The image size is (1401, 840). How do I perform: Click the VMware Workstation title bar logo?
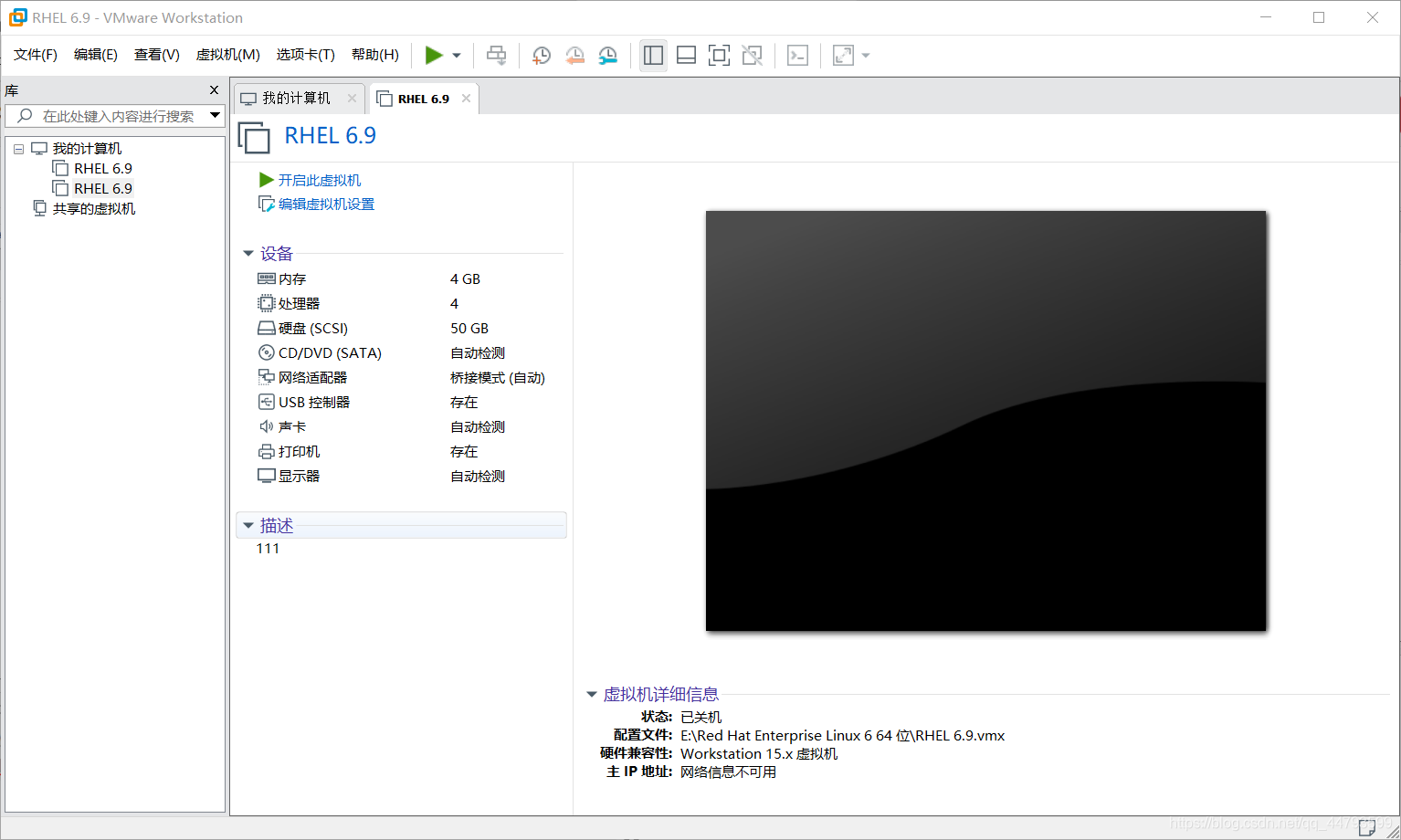tap(17, 17)
